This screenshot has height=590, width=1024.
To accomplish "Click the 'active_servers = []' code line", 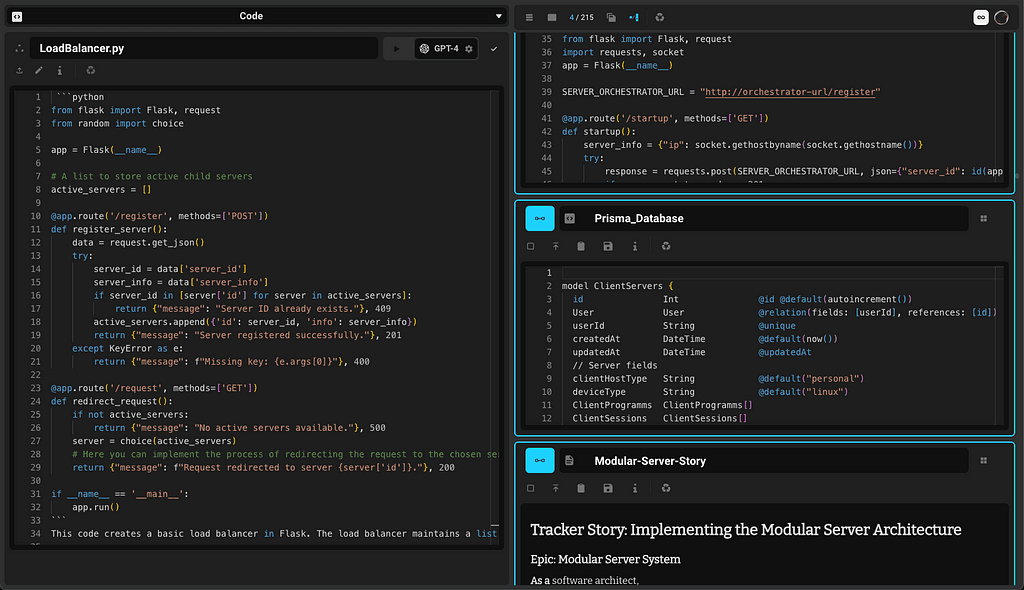I will click(x=101, y=189).
